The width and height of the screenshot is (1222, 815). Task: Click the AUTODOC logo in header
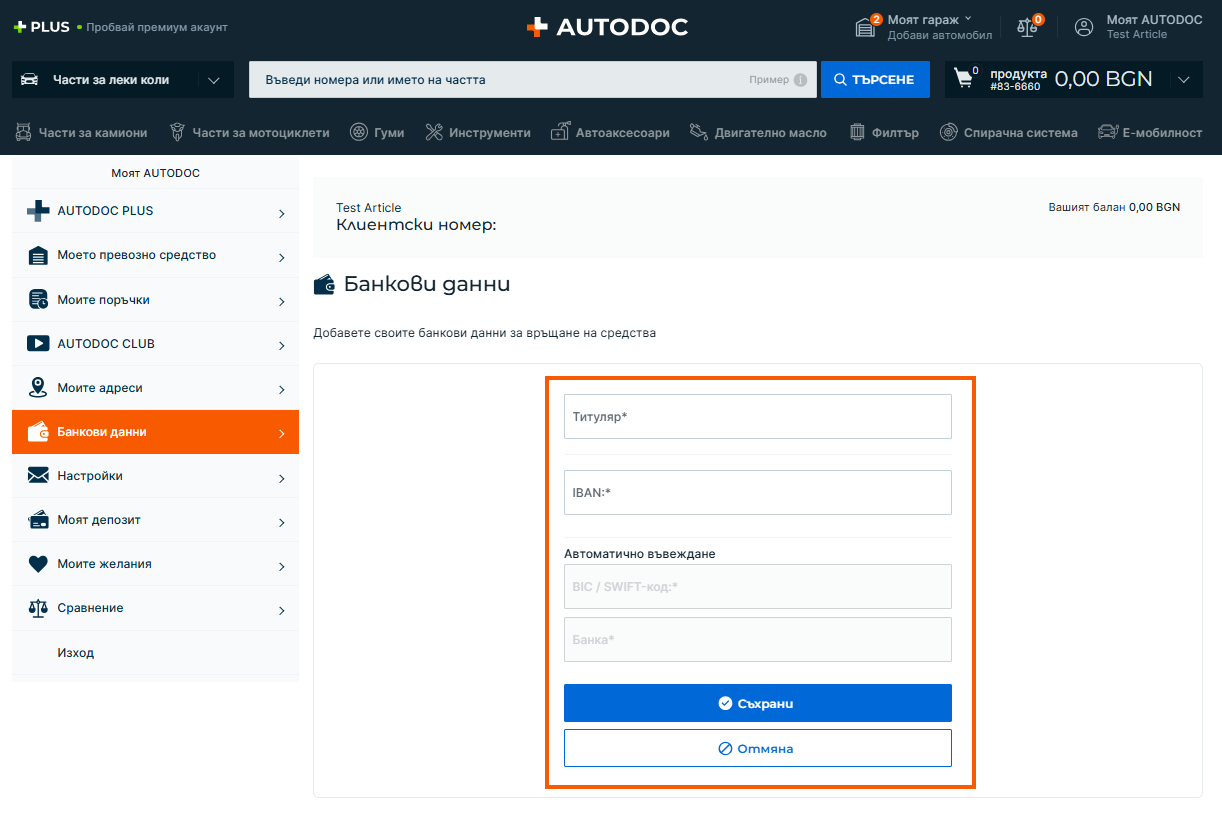click(x=607, y=27)
